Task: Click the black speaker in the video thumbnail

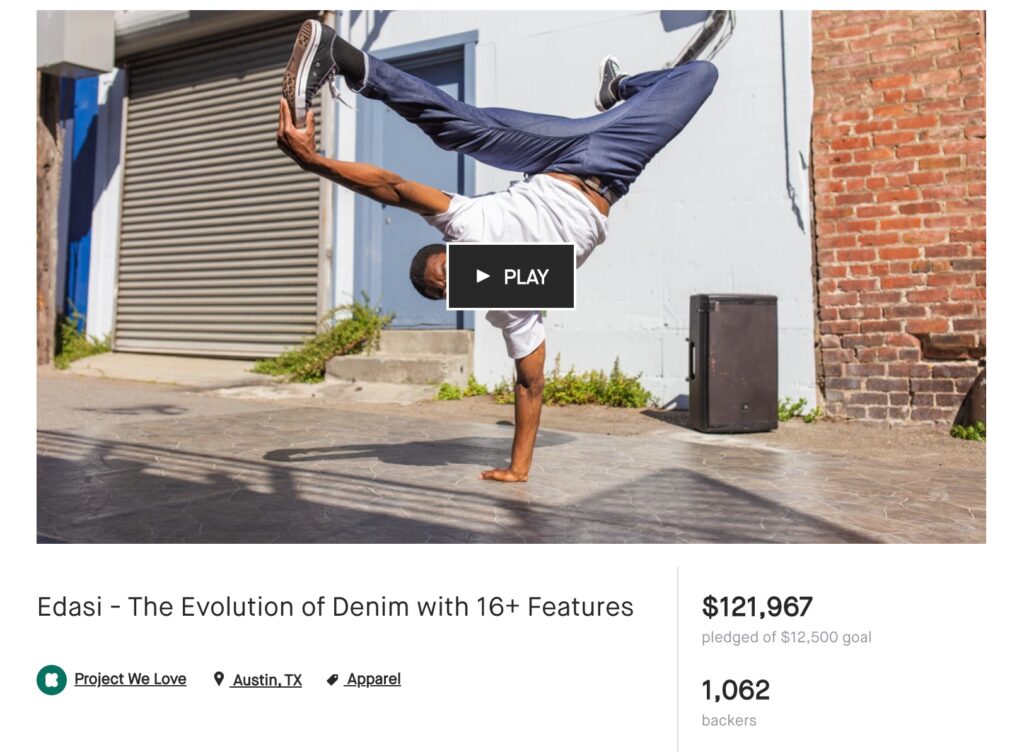Action: pos(733,363)
